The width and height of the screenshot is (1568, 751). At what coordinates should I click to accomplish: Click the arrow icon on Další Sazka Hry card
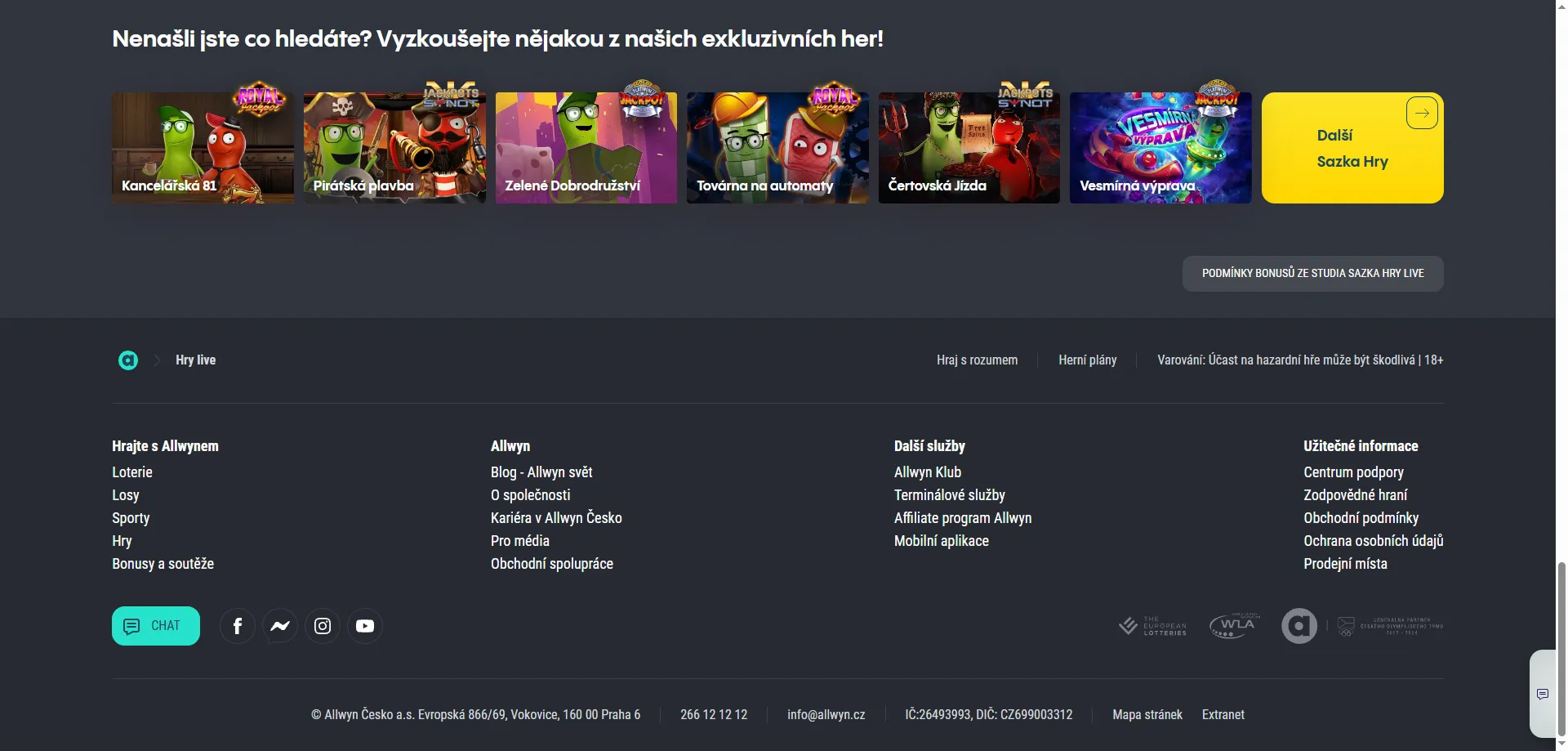[1422, 114]
